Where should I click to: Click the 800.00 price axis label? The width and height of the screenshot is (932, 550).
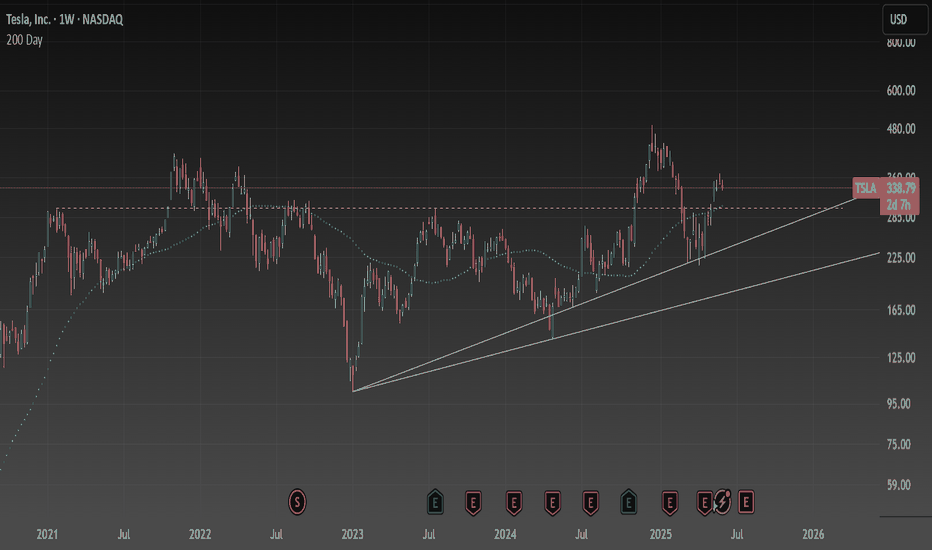pyautogui.click(x=901, y=43)
